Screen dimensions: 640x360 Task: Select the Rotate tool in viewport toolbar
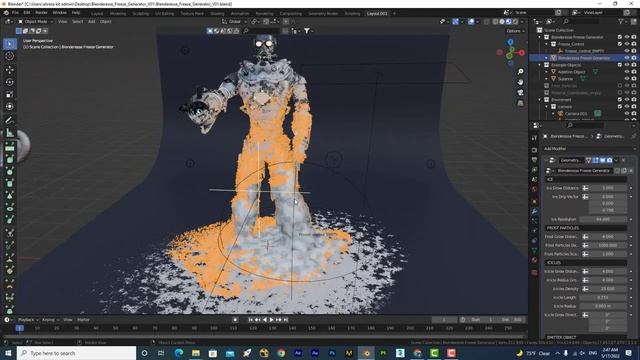pyautogui.click(x=10, y=82)
